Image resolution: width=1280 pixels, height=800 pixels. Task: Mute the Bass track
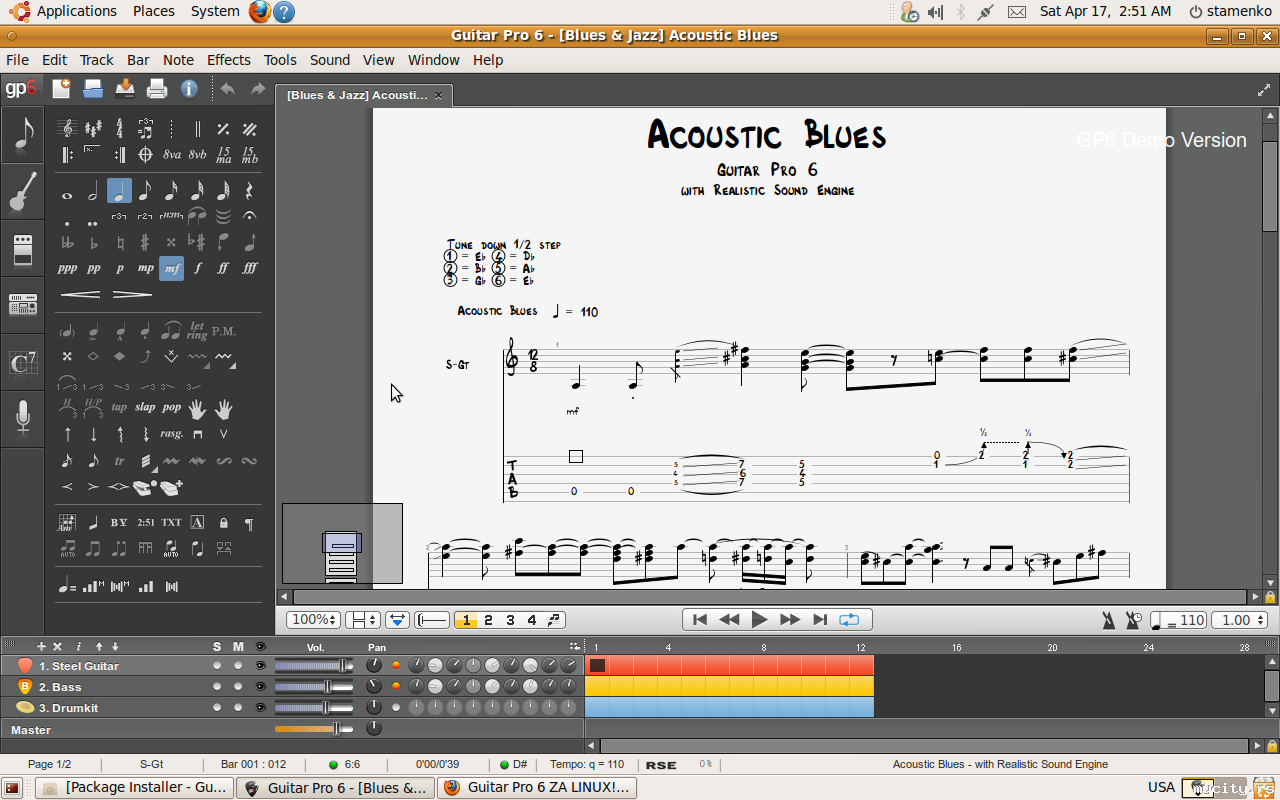click(x=238, y=687)
